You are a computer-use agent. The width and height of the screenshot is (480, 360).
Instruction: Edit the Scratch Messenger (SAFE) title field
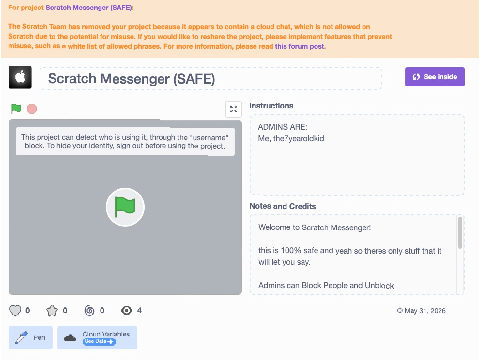pyautogui.click(x=211, y=79)
